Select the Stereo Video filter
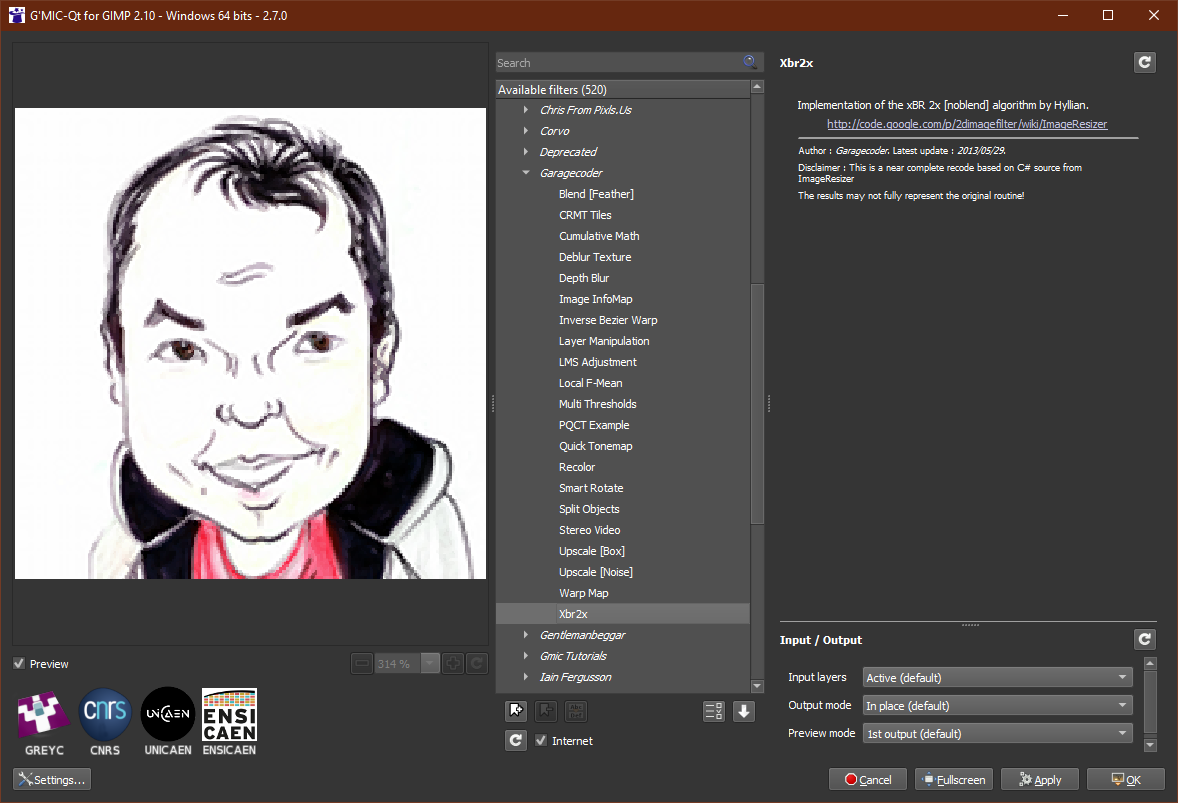This screenshot has width=1178, height=803. [x=590, y=530]
